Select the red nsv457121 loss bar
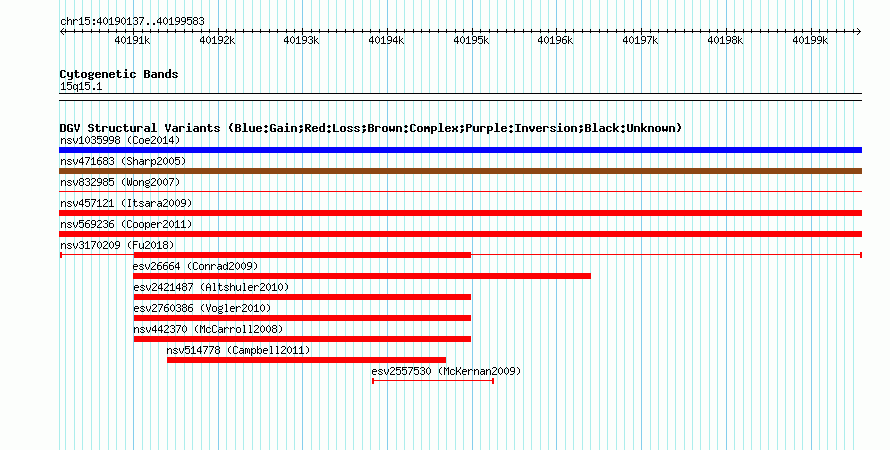890x450 pixels. (x=460, y=213)
